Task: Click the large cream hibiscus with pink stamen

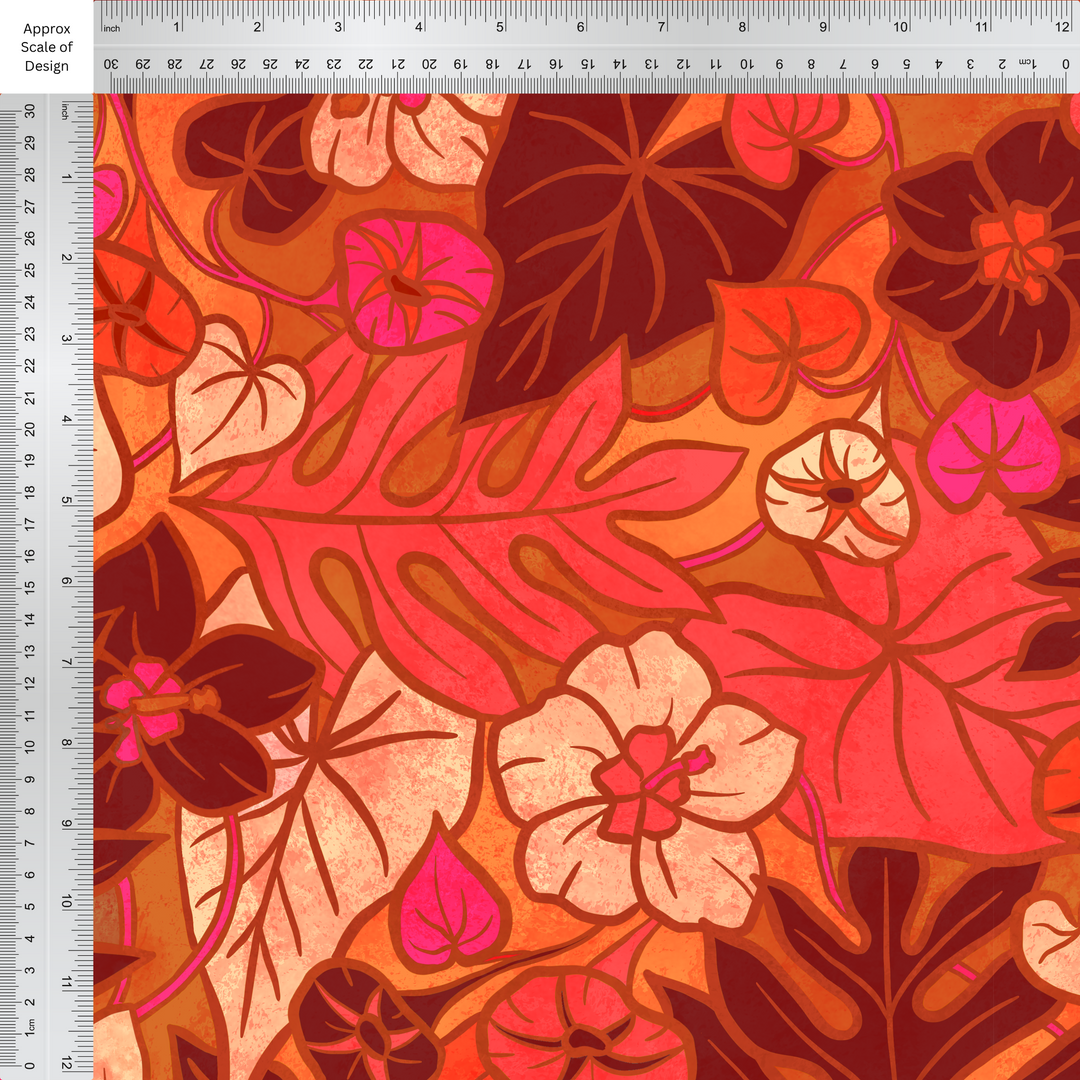Action: pyautogui.click(x=647, y=778)
